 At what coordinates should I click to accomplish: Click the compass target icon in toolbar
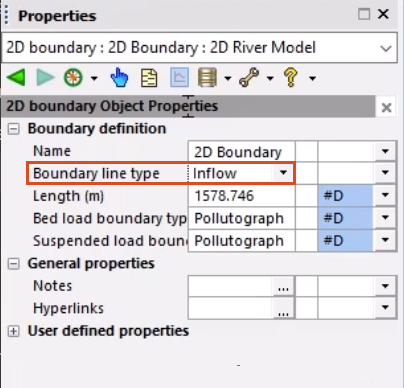point(73,78)
